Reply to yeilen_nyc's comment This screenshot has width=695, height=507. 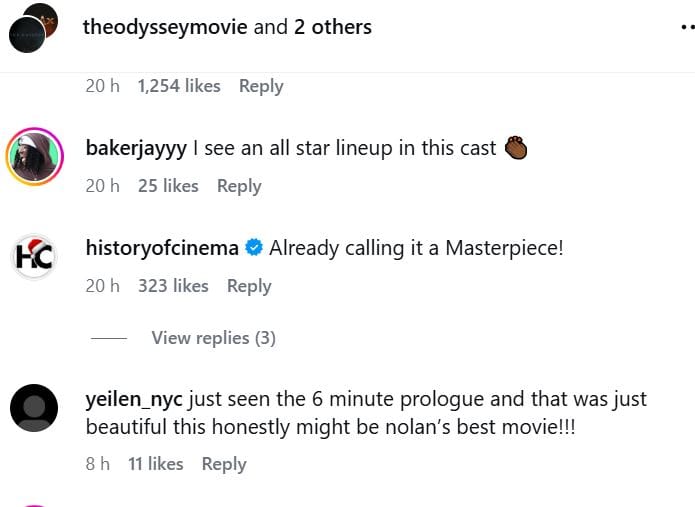224,464
